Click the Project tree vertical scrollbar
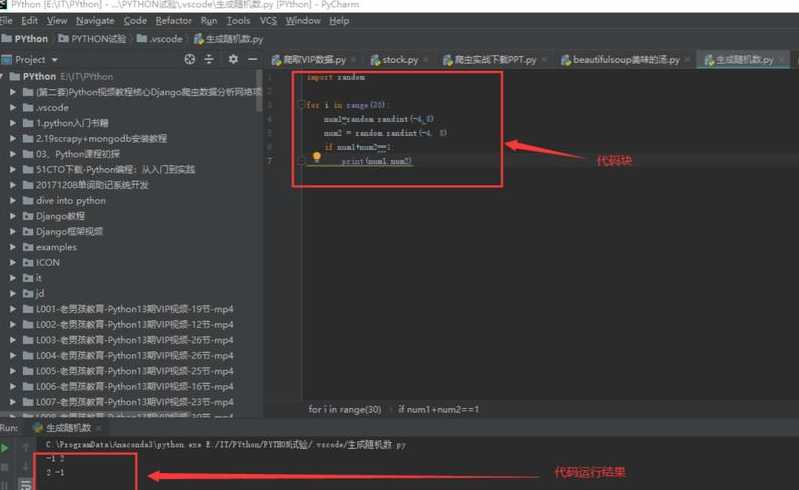 point(259,90)
